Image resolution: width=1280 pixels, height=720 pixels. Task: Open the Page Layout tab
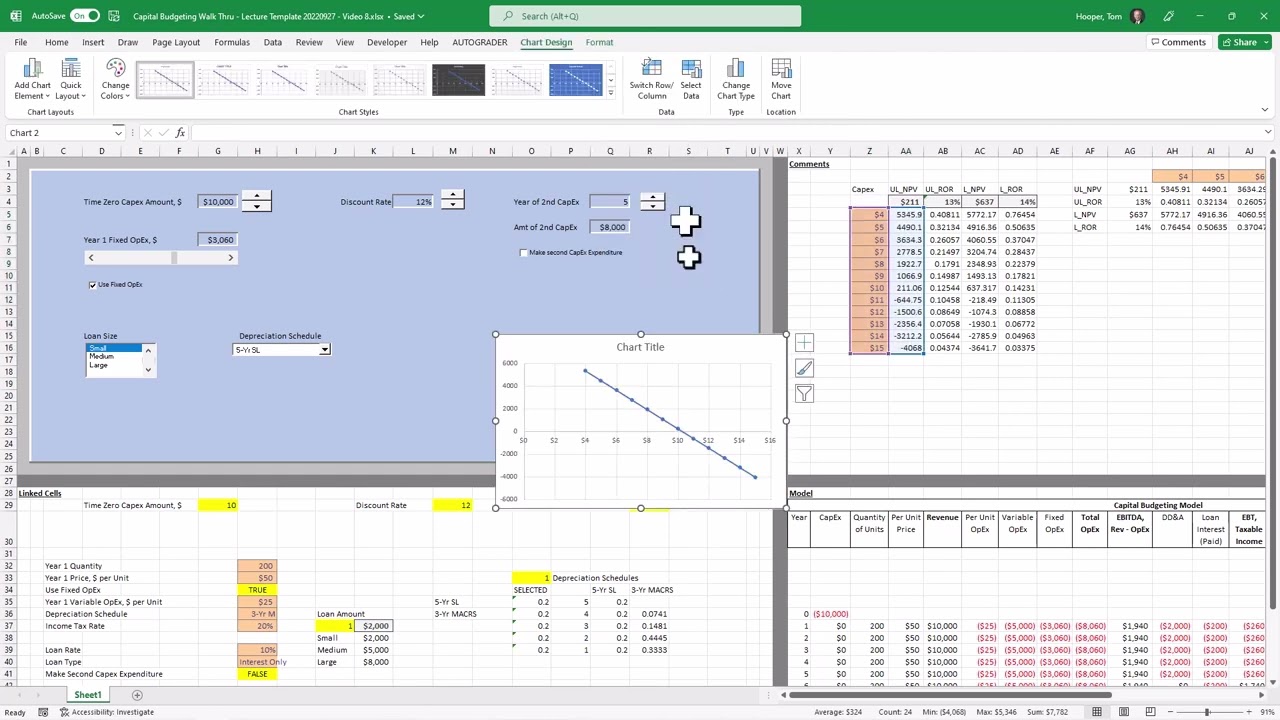pos(176,42)
